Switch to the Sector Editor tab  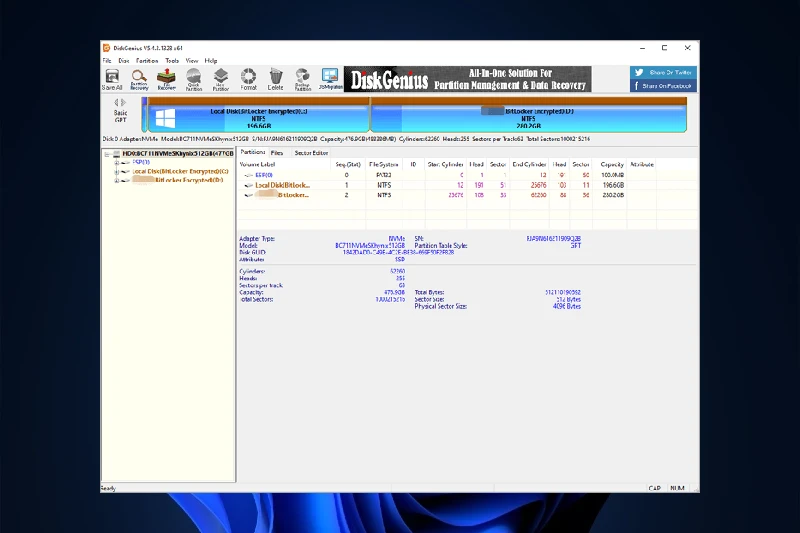pos(311,153)
